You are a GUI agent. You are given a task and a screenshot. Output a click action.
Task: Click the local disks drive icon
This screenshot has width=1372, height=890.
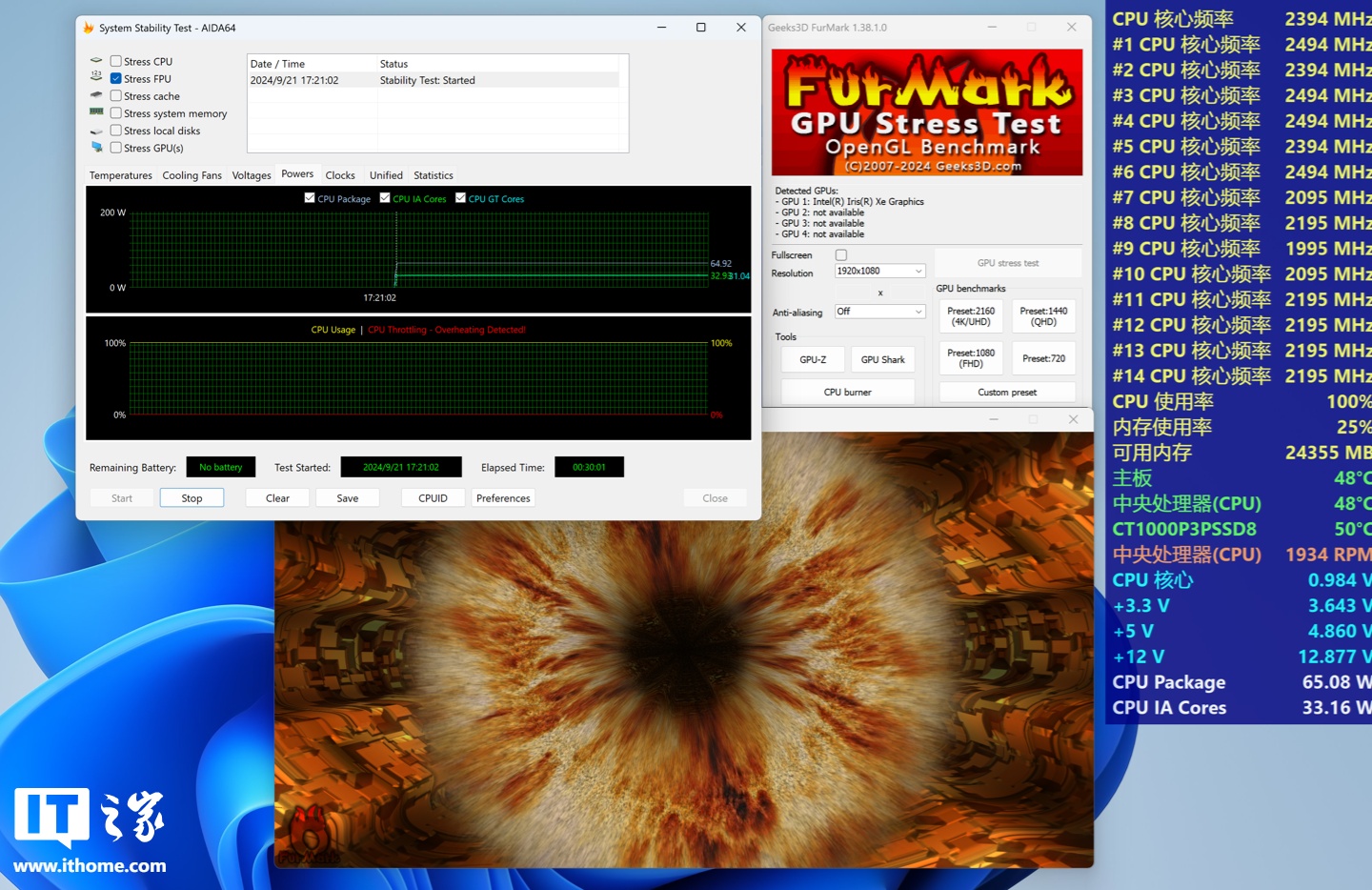(96, 131)
